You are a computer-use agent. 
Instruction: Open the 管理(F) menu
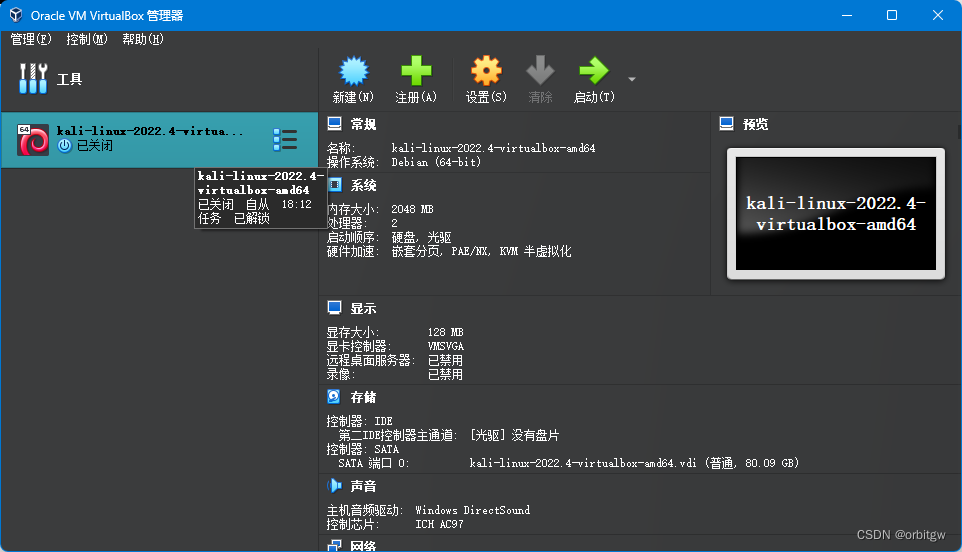(31, 39)
